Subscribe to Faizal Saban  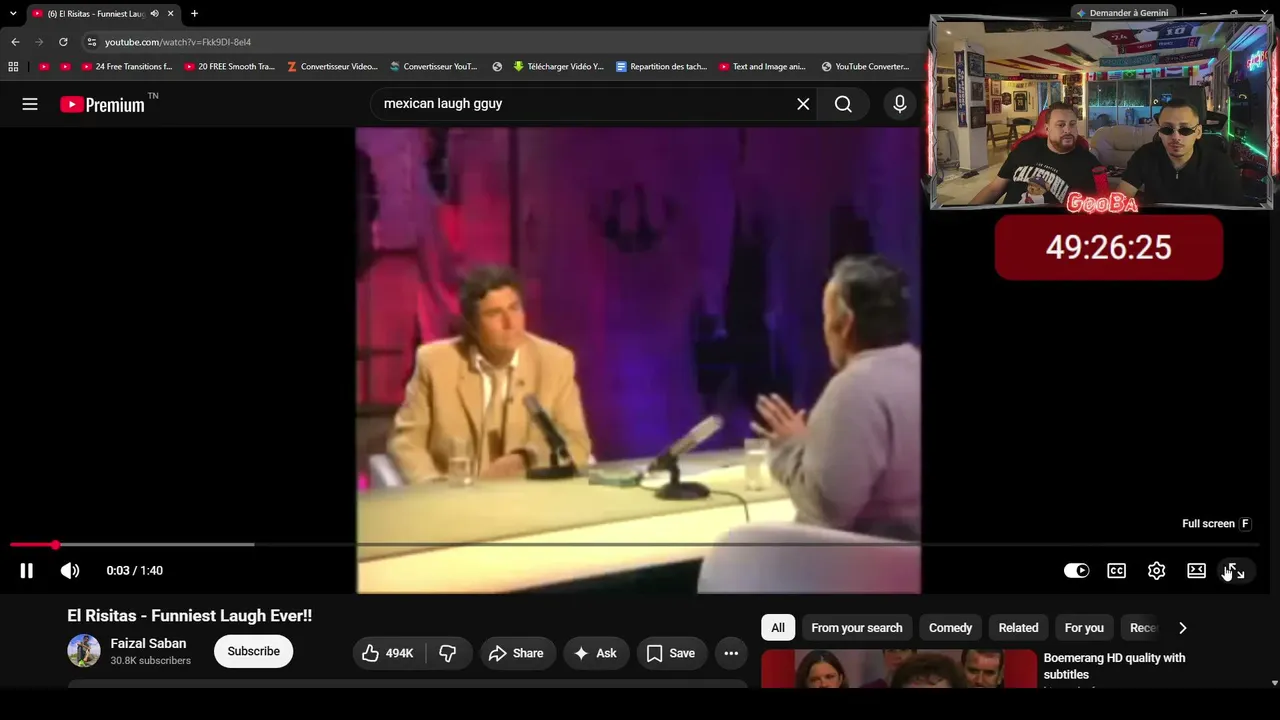[x=253, y=651]
